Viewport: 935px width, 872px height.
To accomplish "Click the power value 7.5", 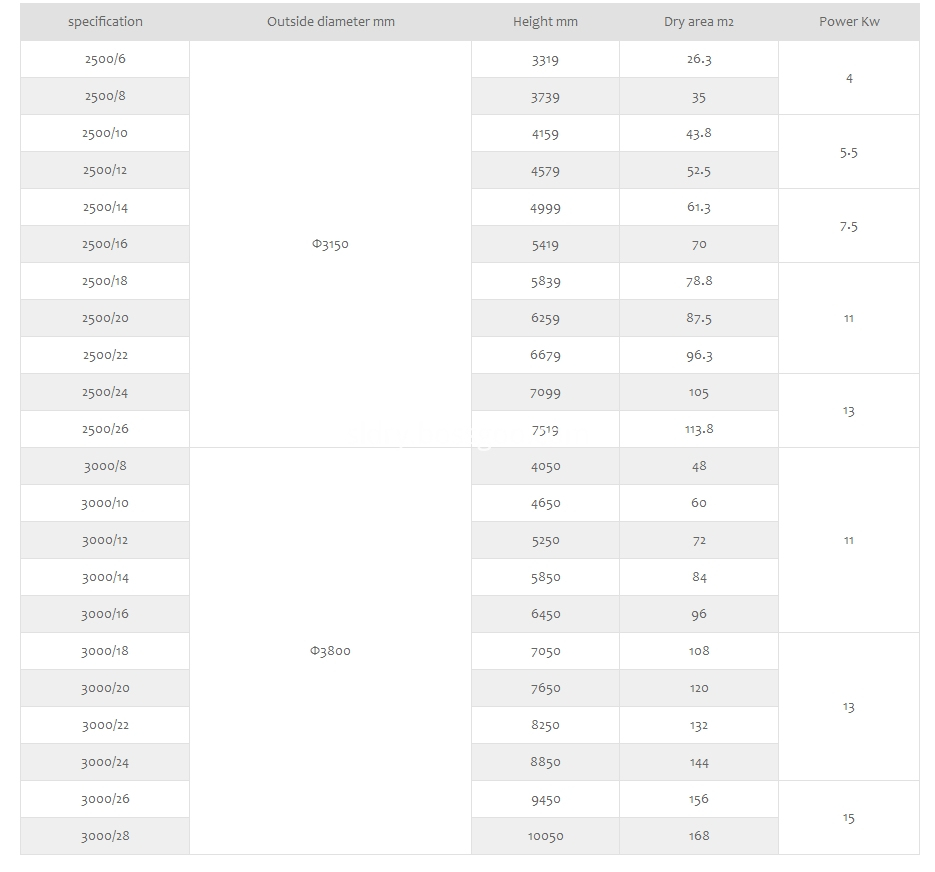I will (849, 226).
